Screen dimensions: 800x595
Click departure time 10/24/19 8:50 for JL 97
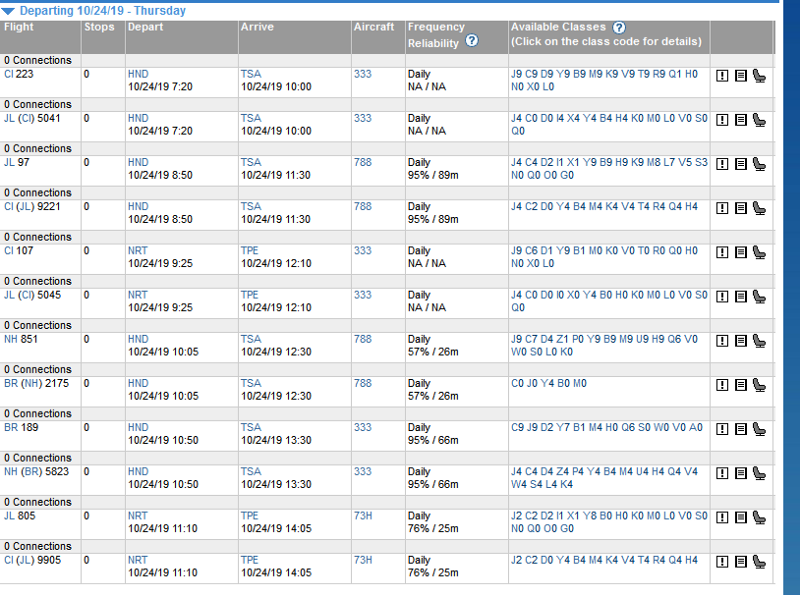point(160,175)
